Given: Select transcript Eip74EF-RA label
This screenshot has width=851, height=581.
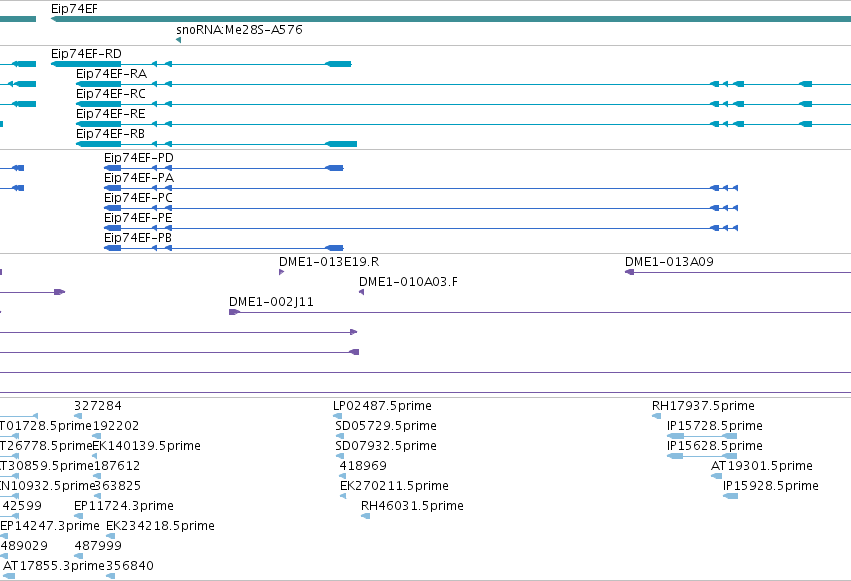Looking at the screenshot, I should tap(111, 74).
